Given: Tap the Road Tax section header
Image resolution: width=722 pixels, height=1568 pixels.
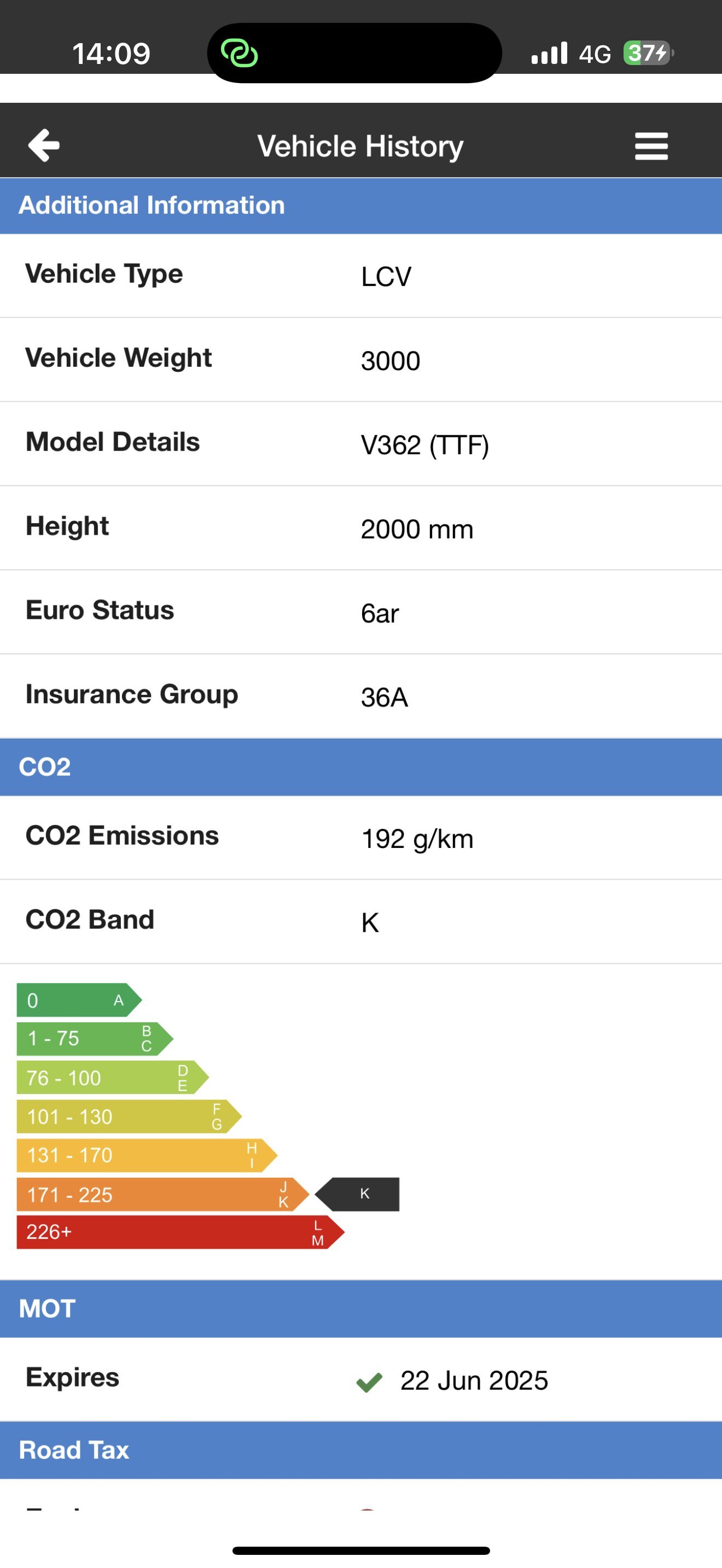Looking at the screenshot, I should [x=361, y=1450].
